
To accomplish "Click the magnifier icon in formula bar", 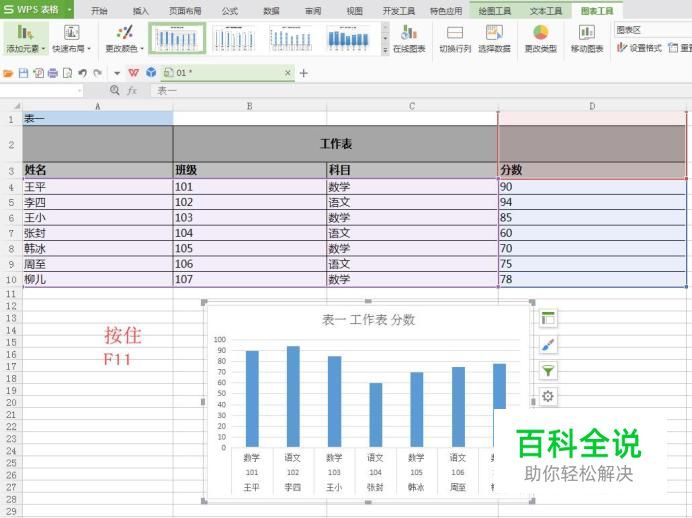I will (x=115, y=90).
